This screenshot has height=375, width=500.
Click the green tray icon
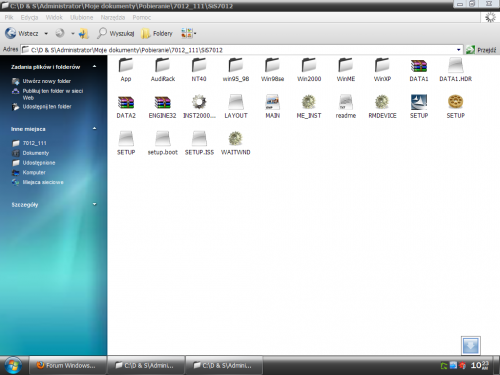(x=444, y=366)
